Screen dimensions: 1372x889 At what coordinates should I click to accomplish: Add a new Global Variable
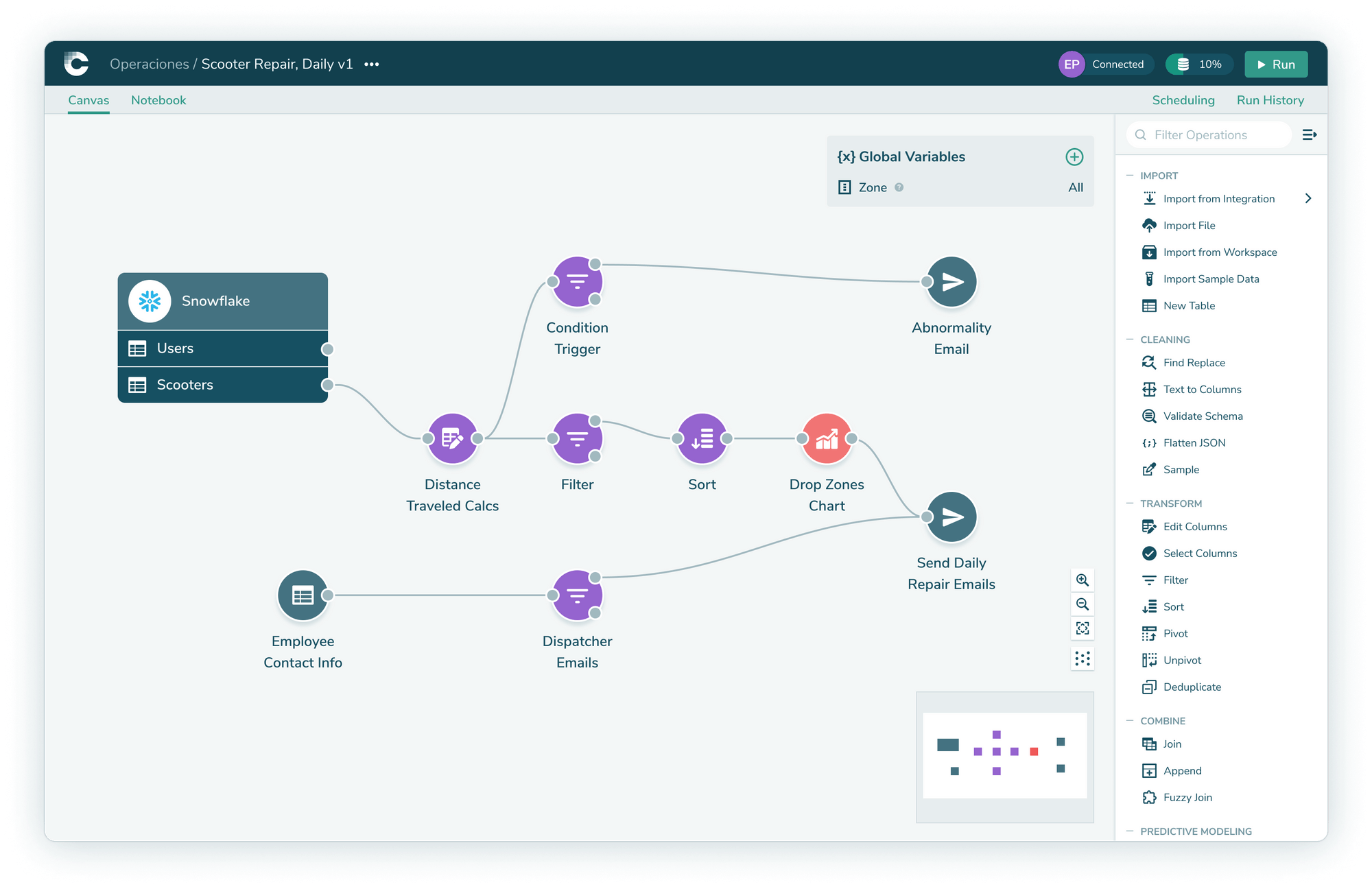(x=1074, y=156)
